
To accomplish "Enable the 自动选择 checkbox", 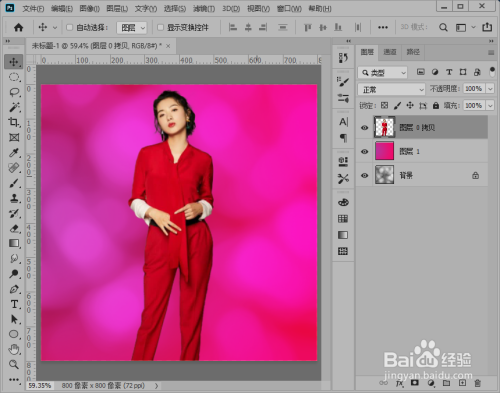I will coord(69,27).
